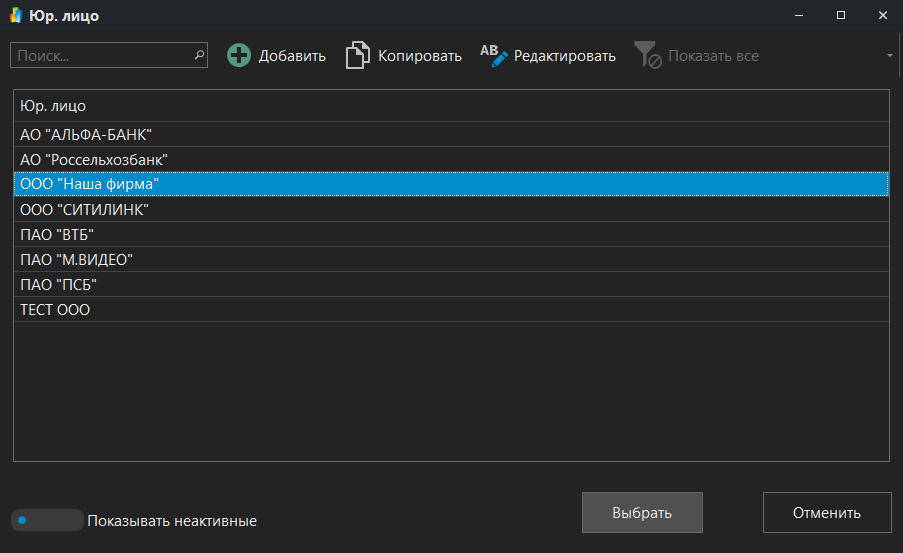This screenshot has width=903, height=553.
Task: Select the ПАО "М.ВИДЕО" row
Action: [x=450, y=259]
